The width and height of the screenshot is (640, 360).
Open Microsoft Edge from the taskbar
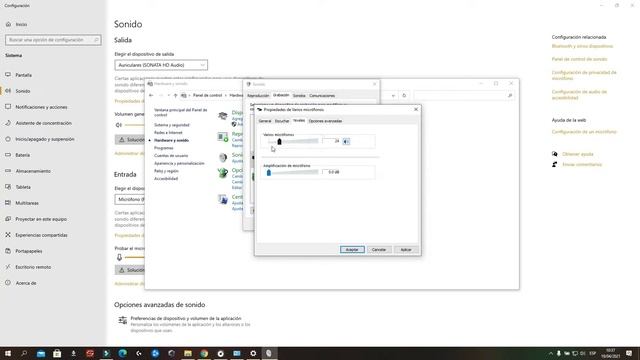coord(122,353)
